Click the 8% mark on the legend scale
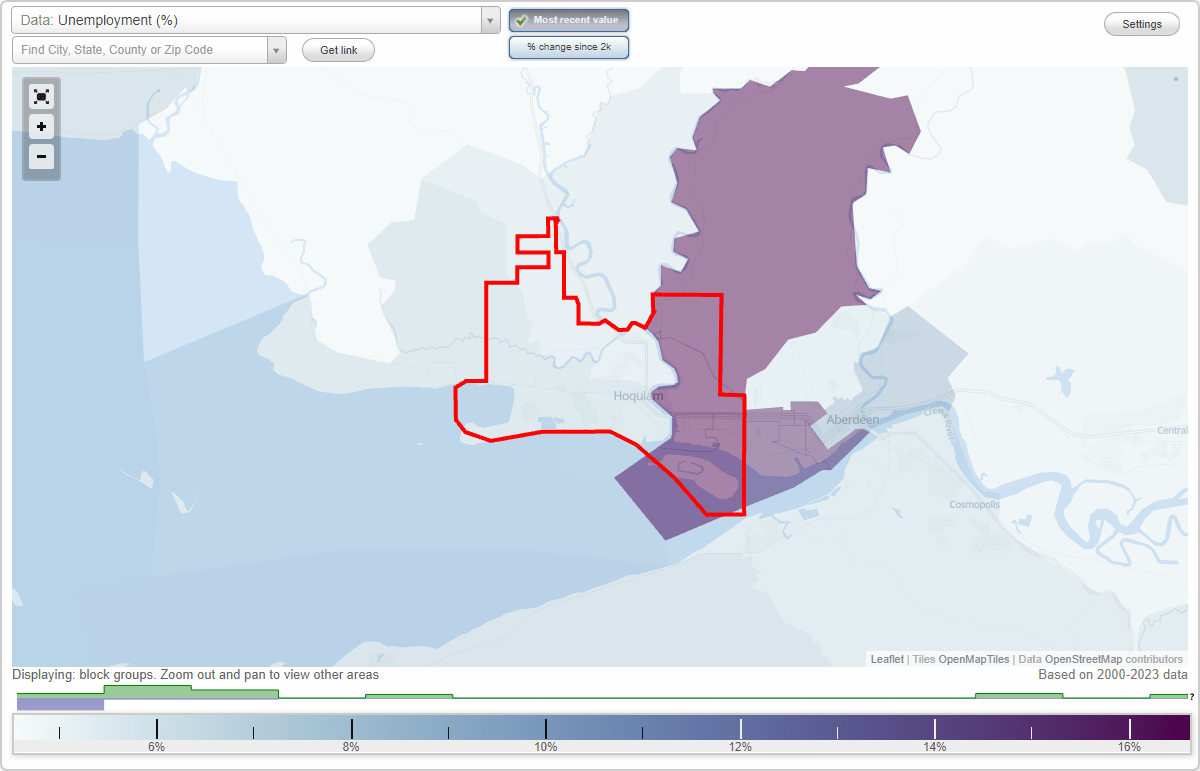The width and height of the screenshot is (1200, 771). pyautogui.click(x=351, y=747)
